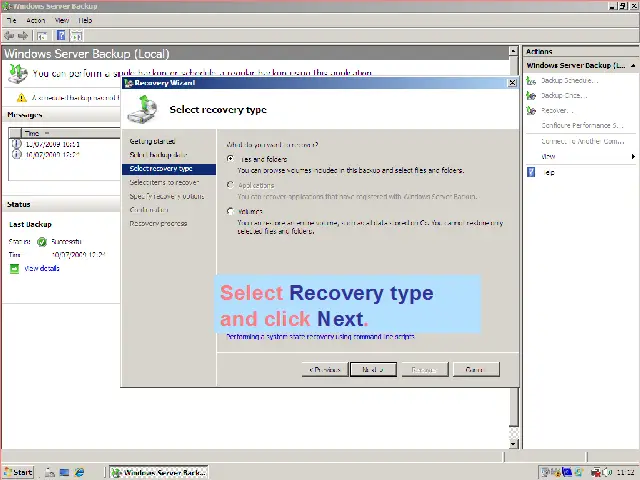
Task: Click the show/hide action pane toolbar icon
Action: tap(76, 36)
